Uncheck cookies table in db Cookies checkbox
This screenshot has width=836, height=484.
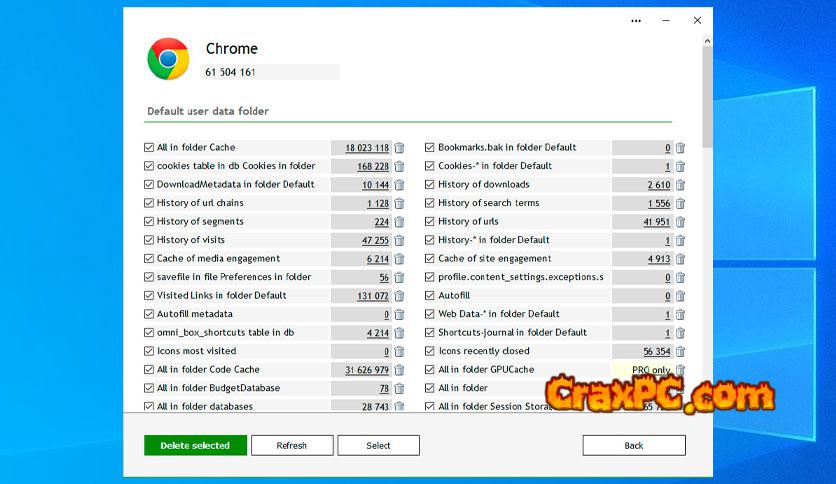(x=149, y=166)
